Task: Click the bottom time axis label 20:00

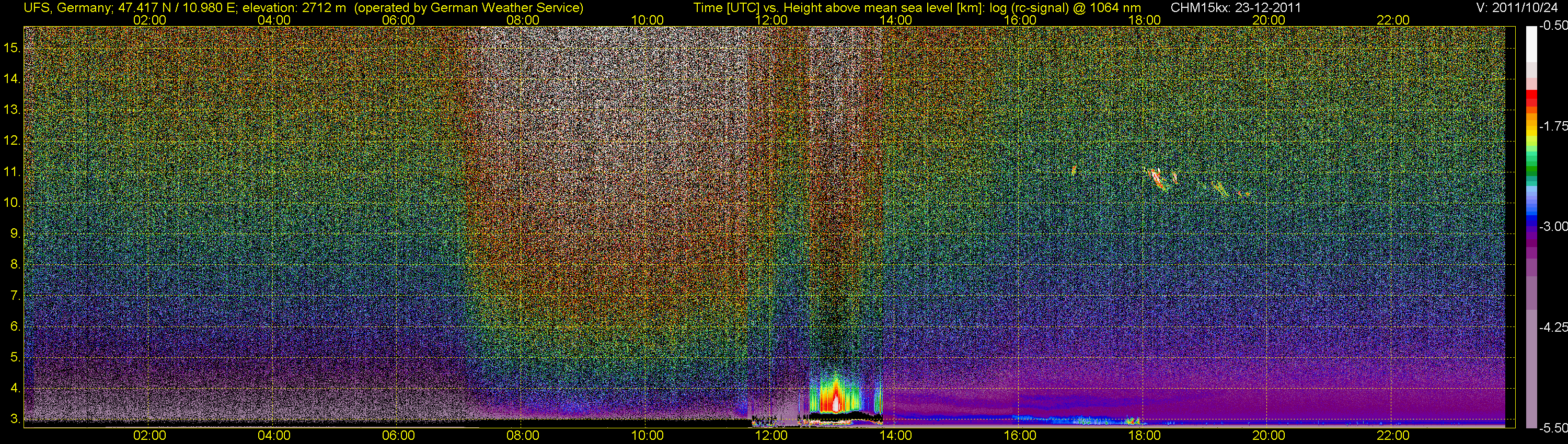Action: 1269,436
